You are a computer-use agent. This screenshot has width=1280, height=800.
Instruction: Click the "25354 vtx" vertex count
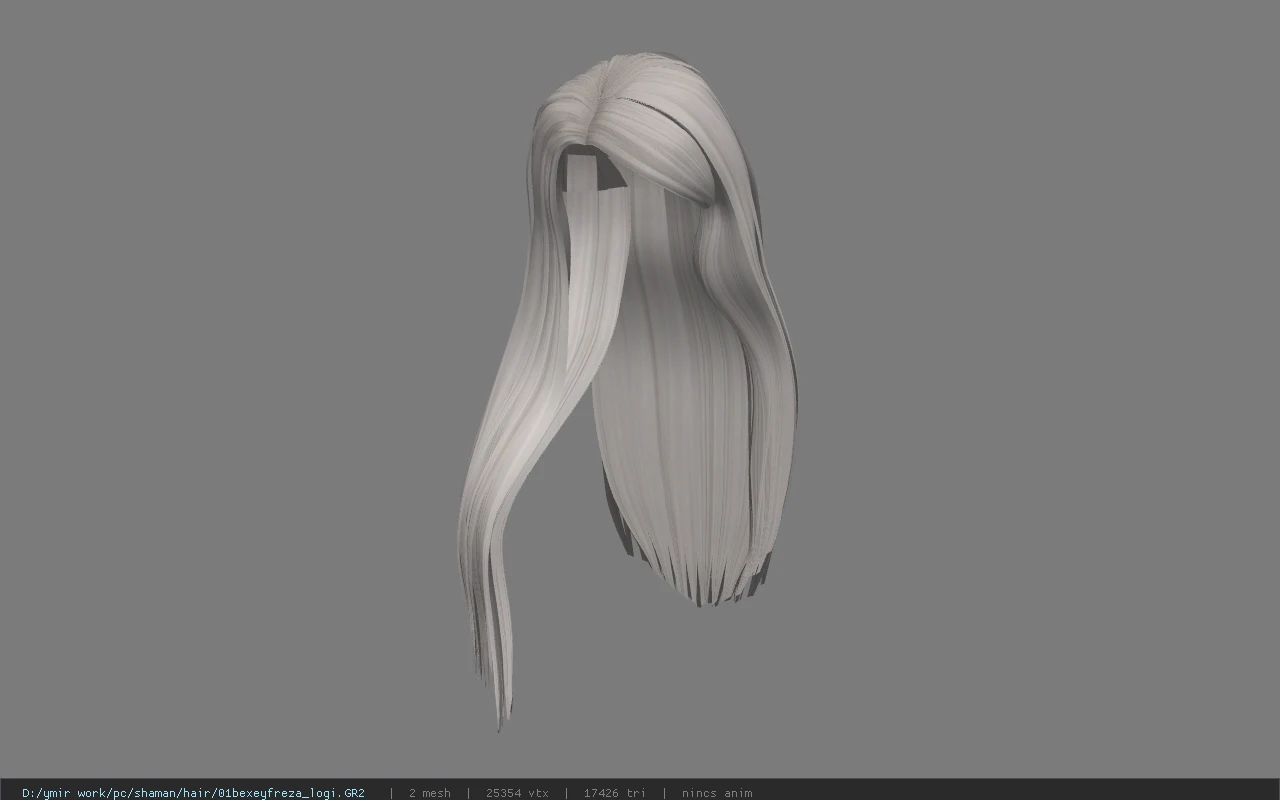pos(517,793)
